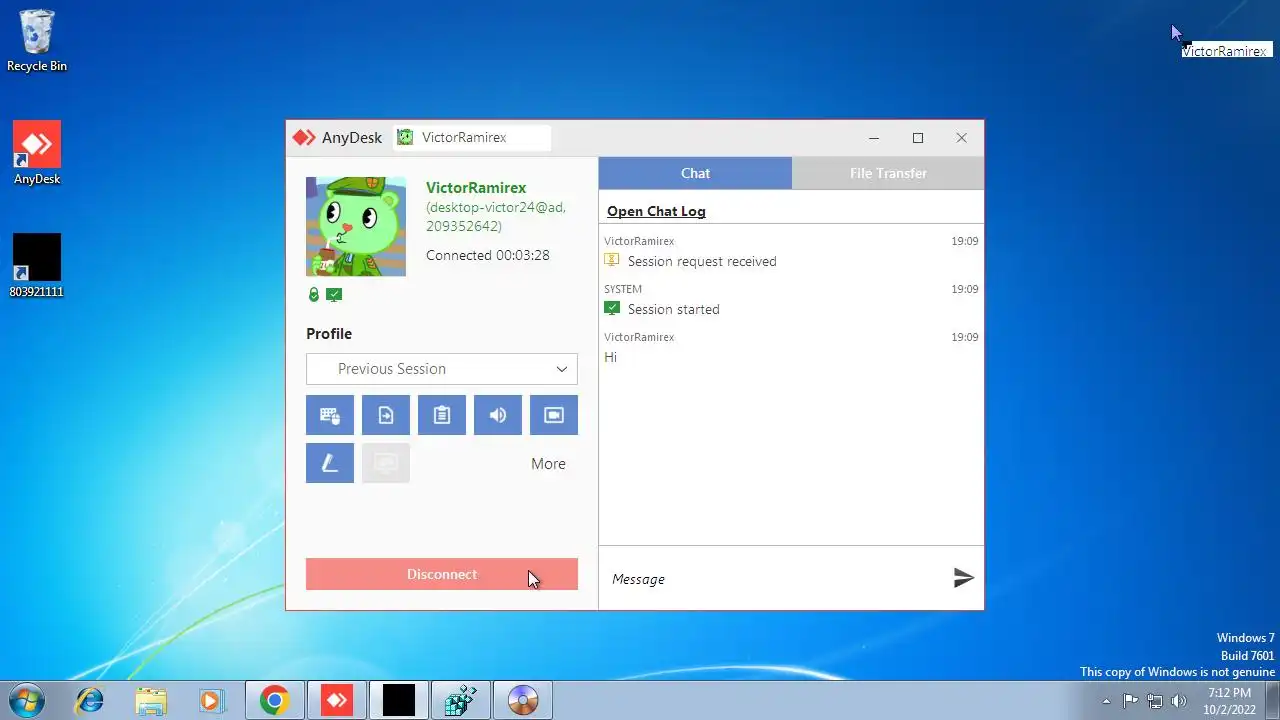Click the Connected 00:03:28 timer text
The height and width of the screenshot is (720, 1280).
pyautogui.click(x=488, y=255)
